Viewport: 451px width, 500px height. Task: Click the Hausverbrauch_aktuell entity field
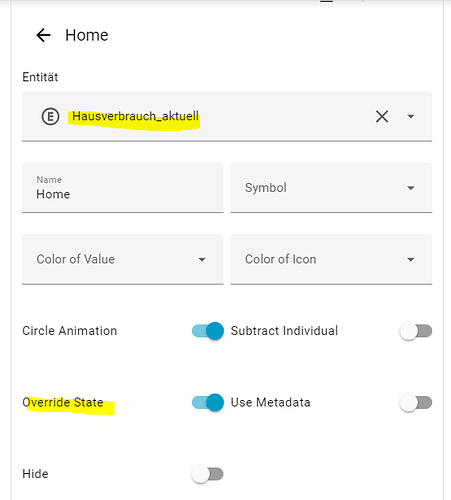pos(227,116)
